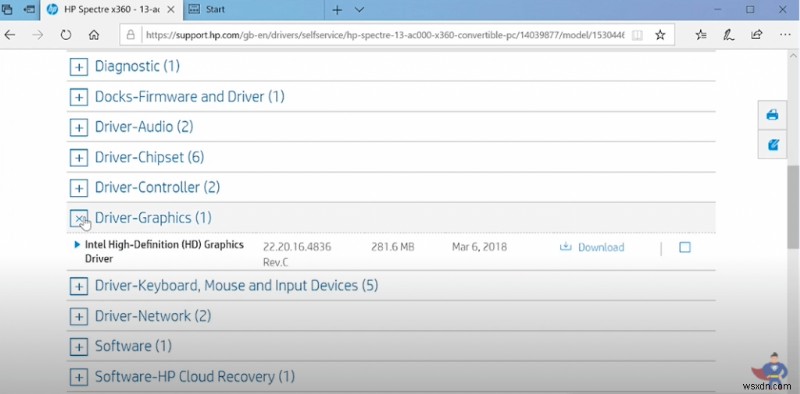This screenshot has height=394, width=800.
Task: Click the Driver-Chipset (6) heading text
Action: click(149, 157)
